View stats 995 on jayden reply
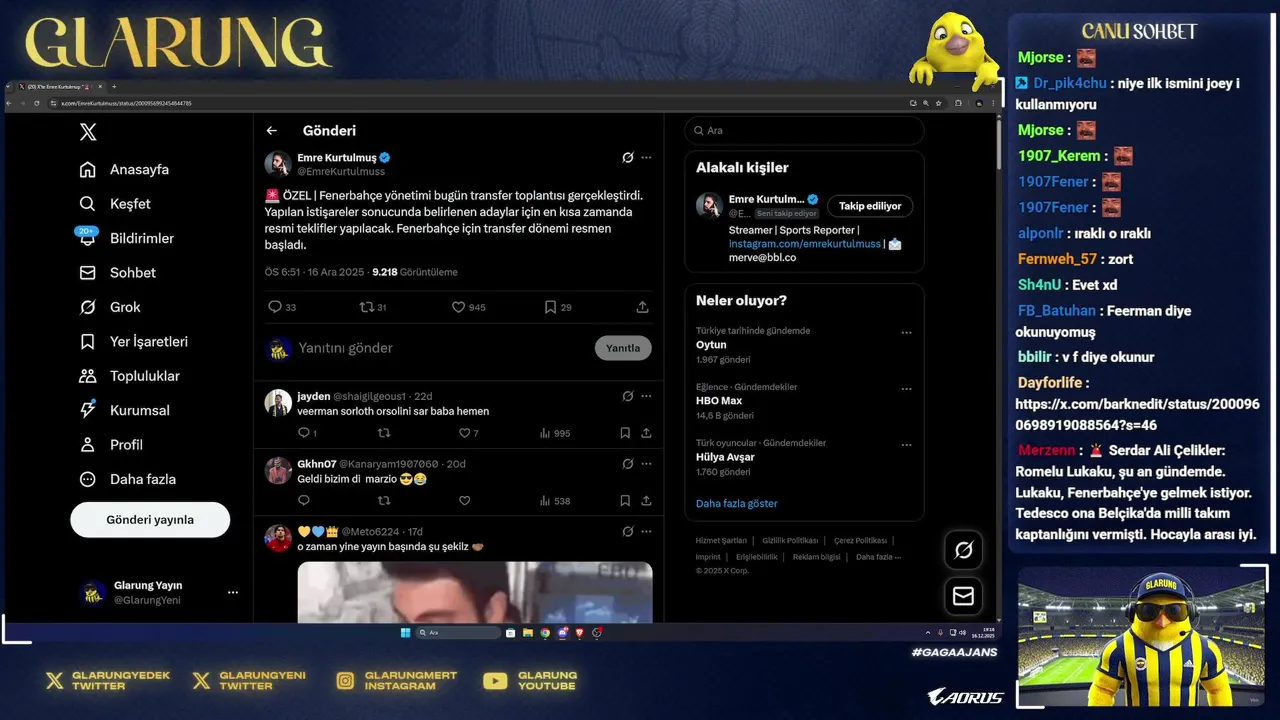 click(555, 433)
